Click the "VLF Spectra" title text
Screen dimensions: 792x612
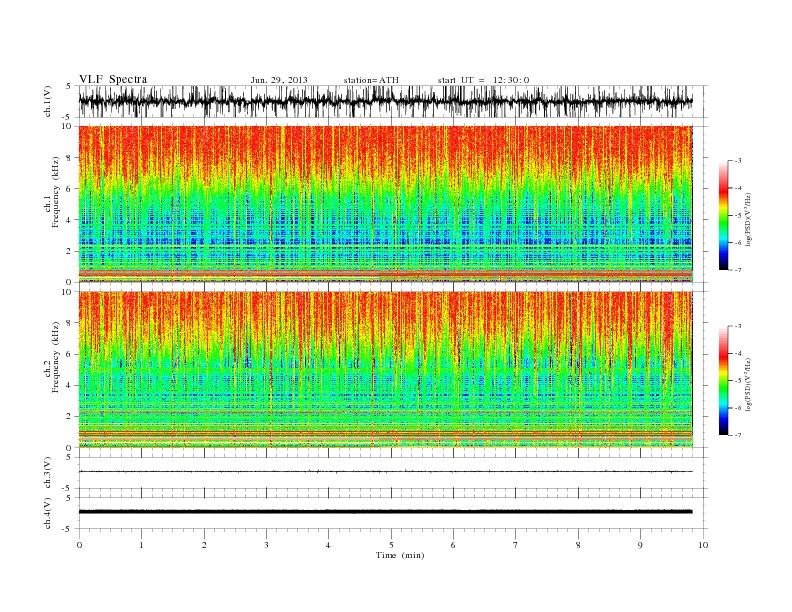[x=113, y=79]
